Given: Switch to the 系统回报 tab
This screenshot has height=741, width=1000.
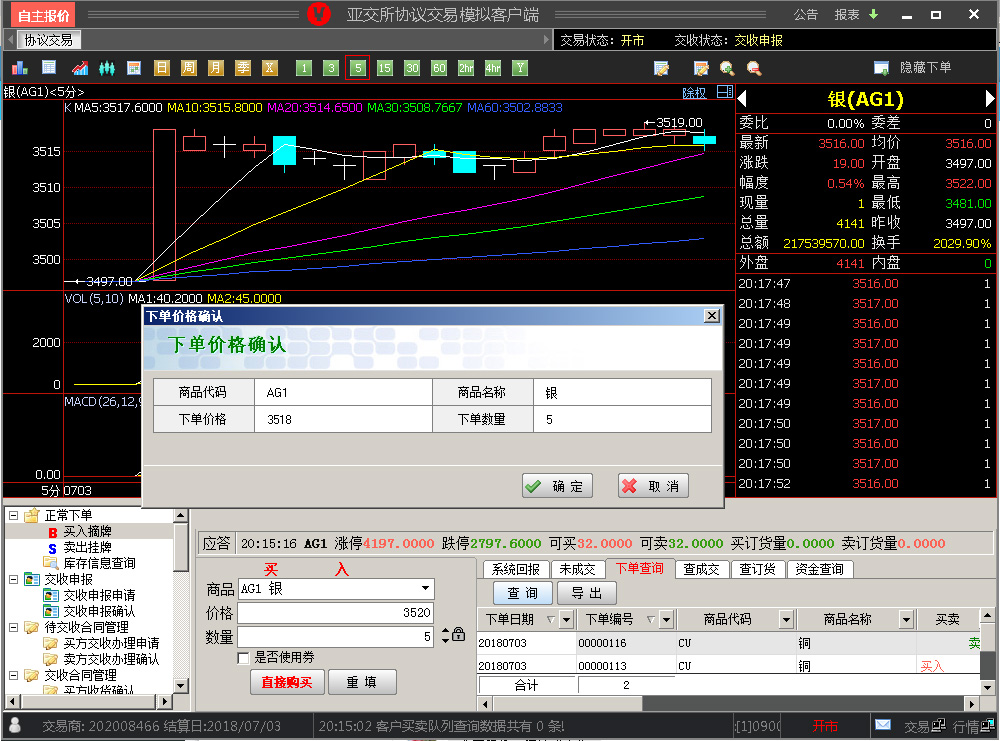Looking at the screenshot, I should pyautogui.click(x=515, y=569).
